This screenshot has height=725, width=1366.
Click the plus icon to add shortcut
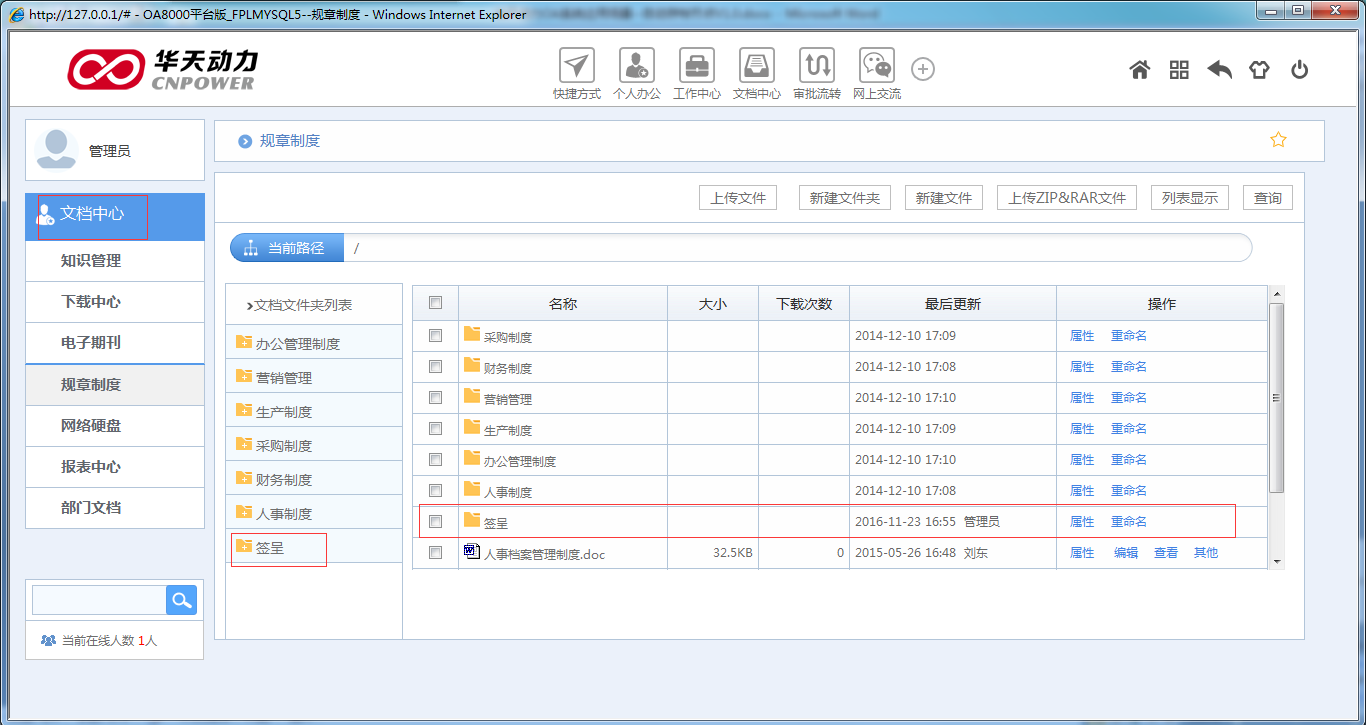923,69
